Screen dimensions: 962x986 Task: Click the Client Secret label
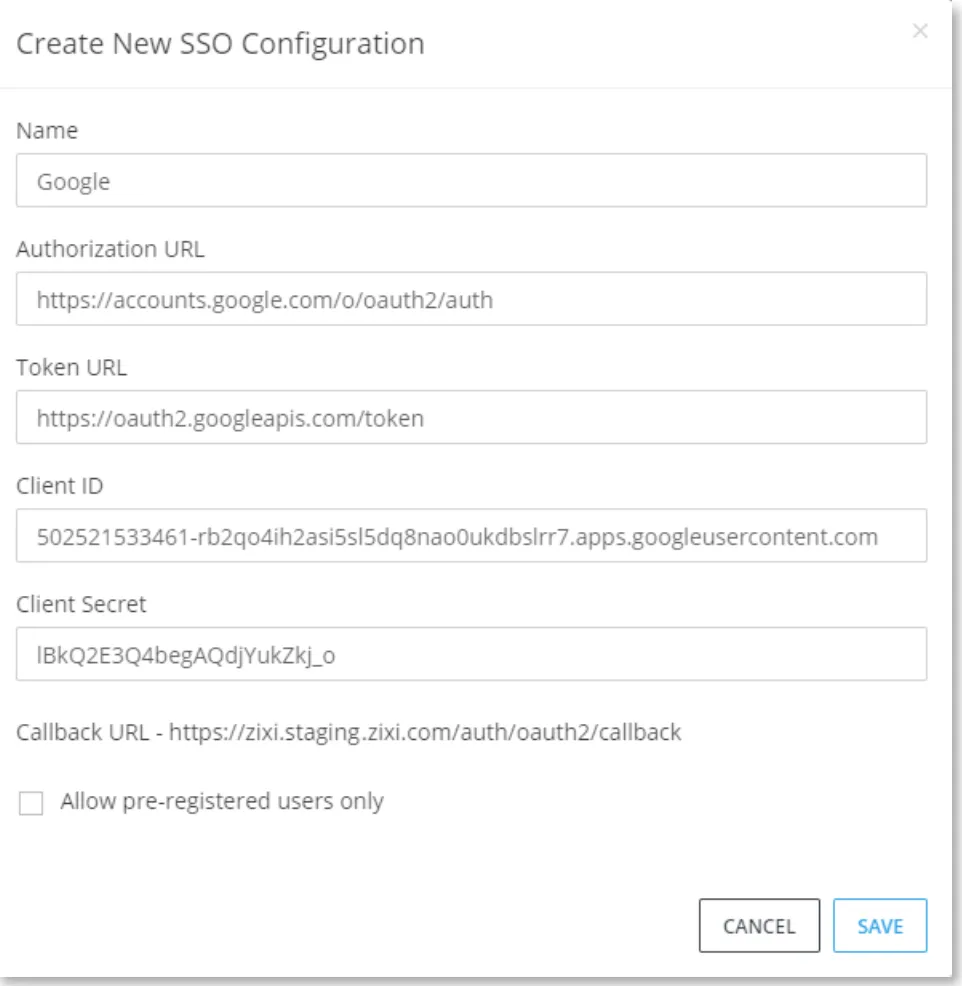[81, 604]
